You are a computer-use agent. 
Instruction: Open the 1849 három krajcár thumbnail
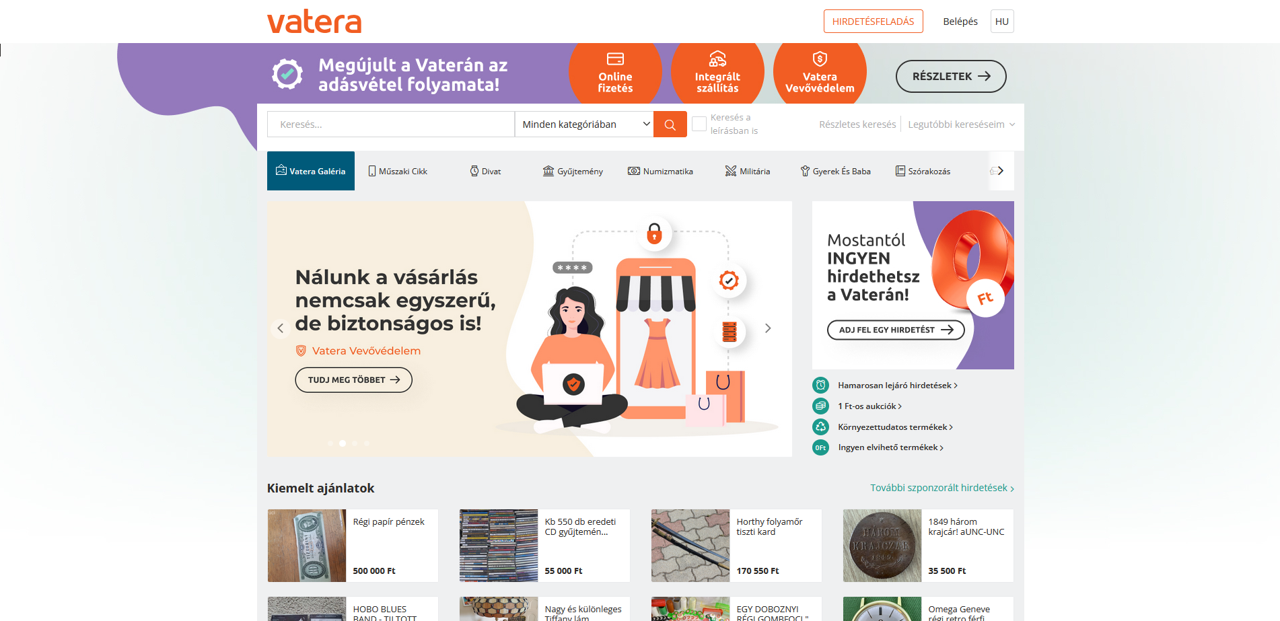[883, 546]
